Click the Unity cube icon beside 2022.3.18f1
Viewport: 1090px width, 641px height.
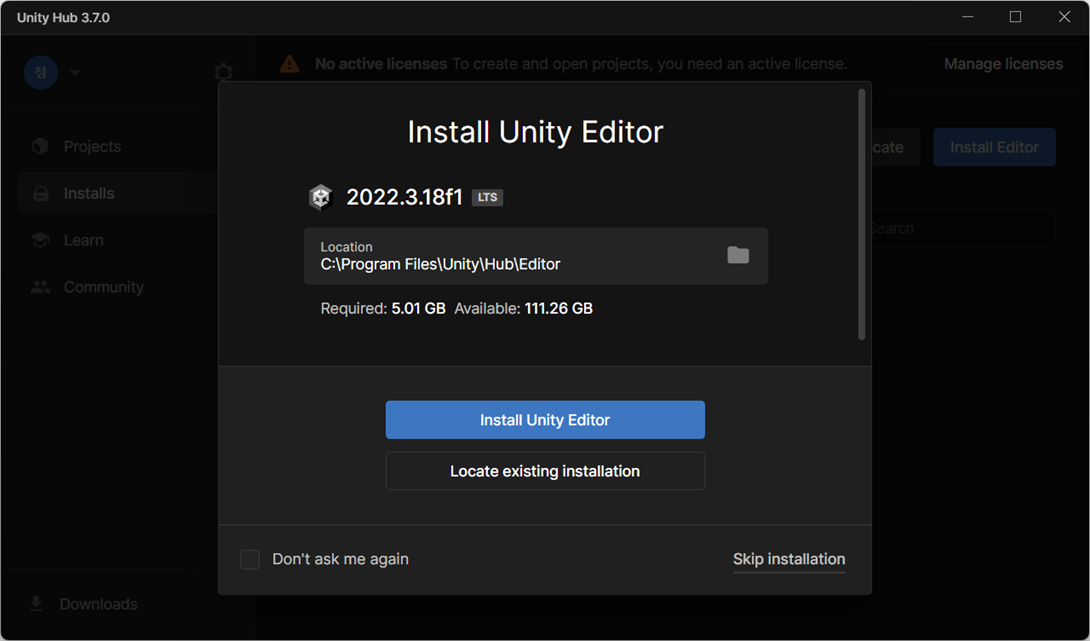pyautogui.click(x=320, y=197)
